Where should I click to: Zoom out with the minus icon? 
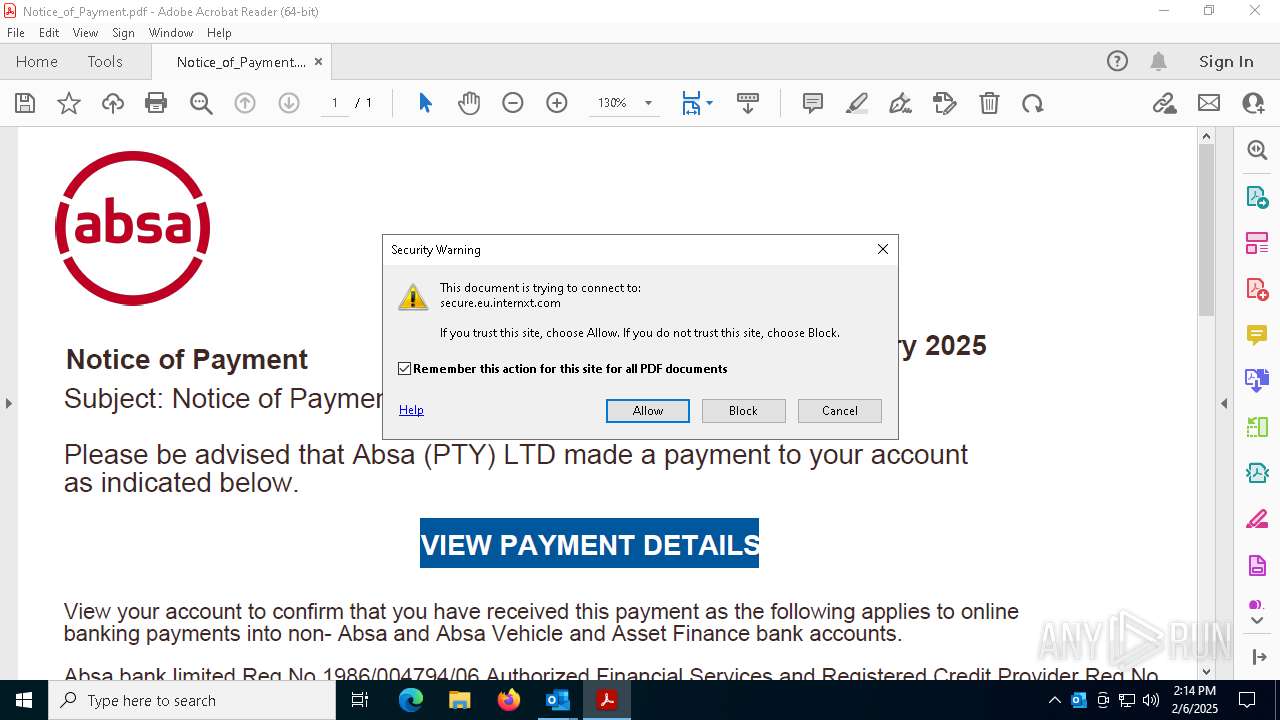tap(513, 103)
